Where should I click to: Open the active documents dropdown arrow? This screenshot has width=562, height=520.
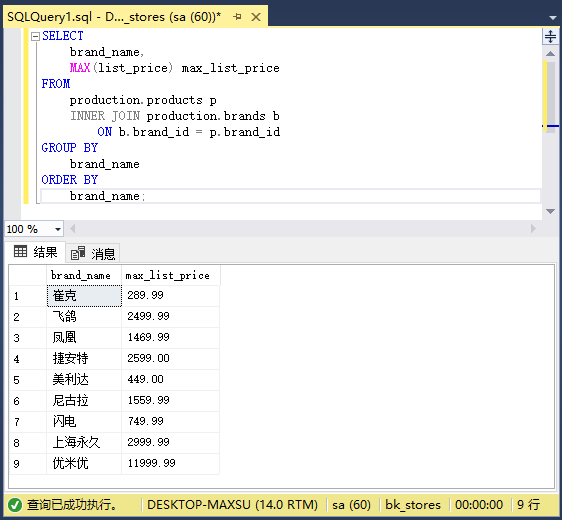point(552,17)
